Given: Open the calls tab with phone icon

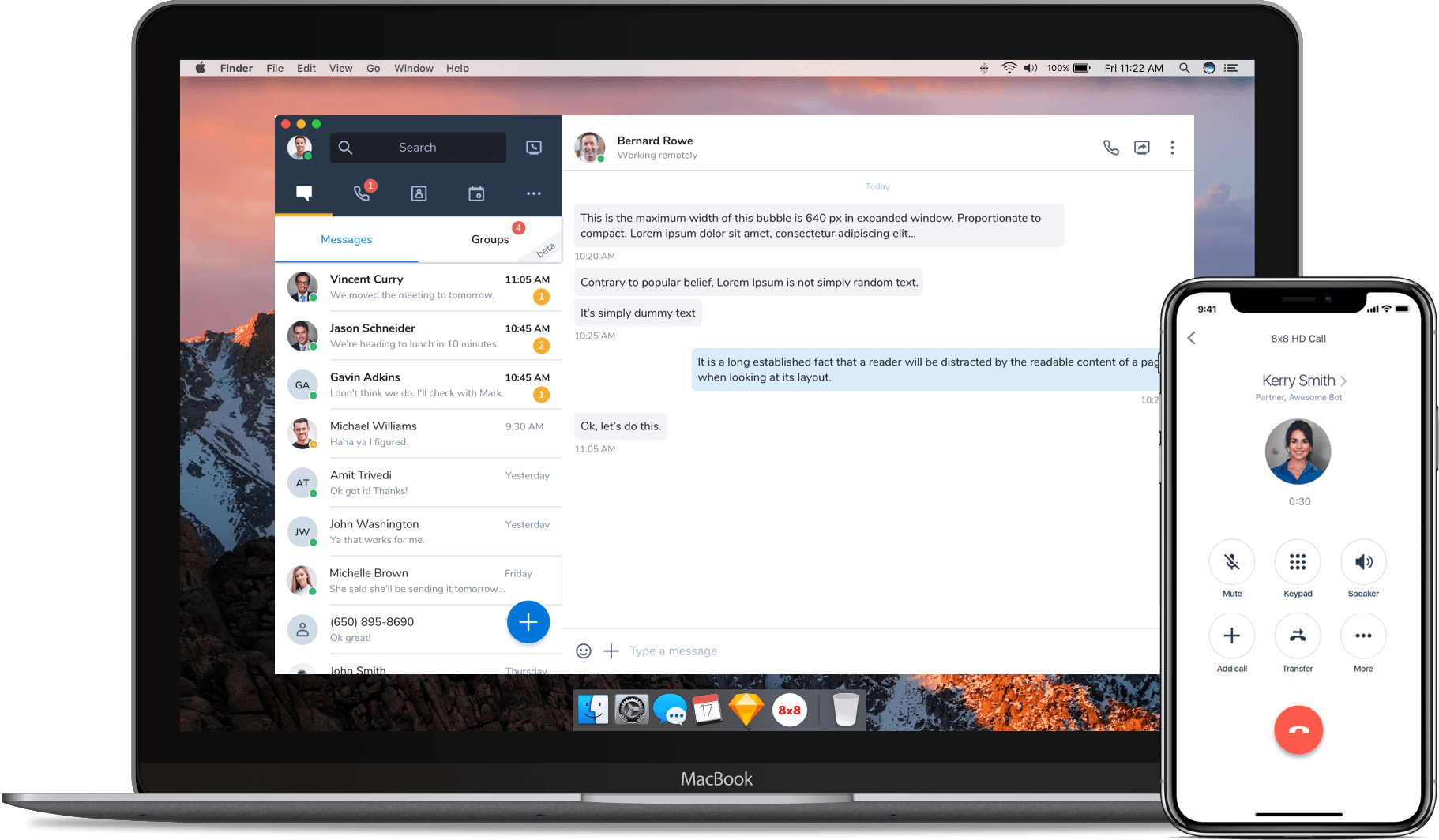Looking at the screenshot, I should (363, 193).
